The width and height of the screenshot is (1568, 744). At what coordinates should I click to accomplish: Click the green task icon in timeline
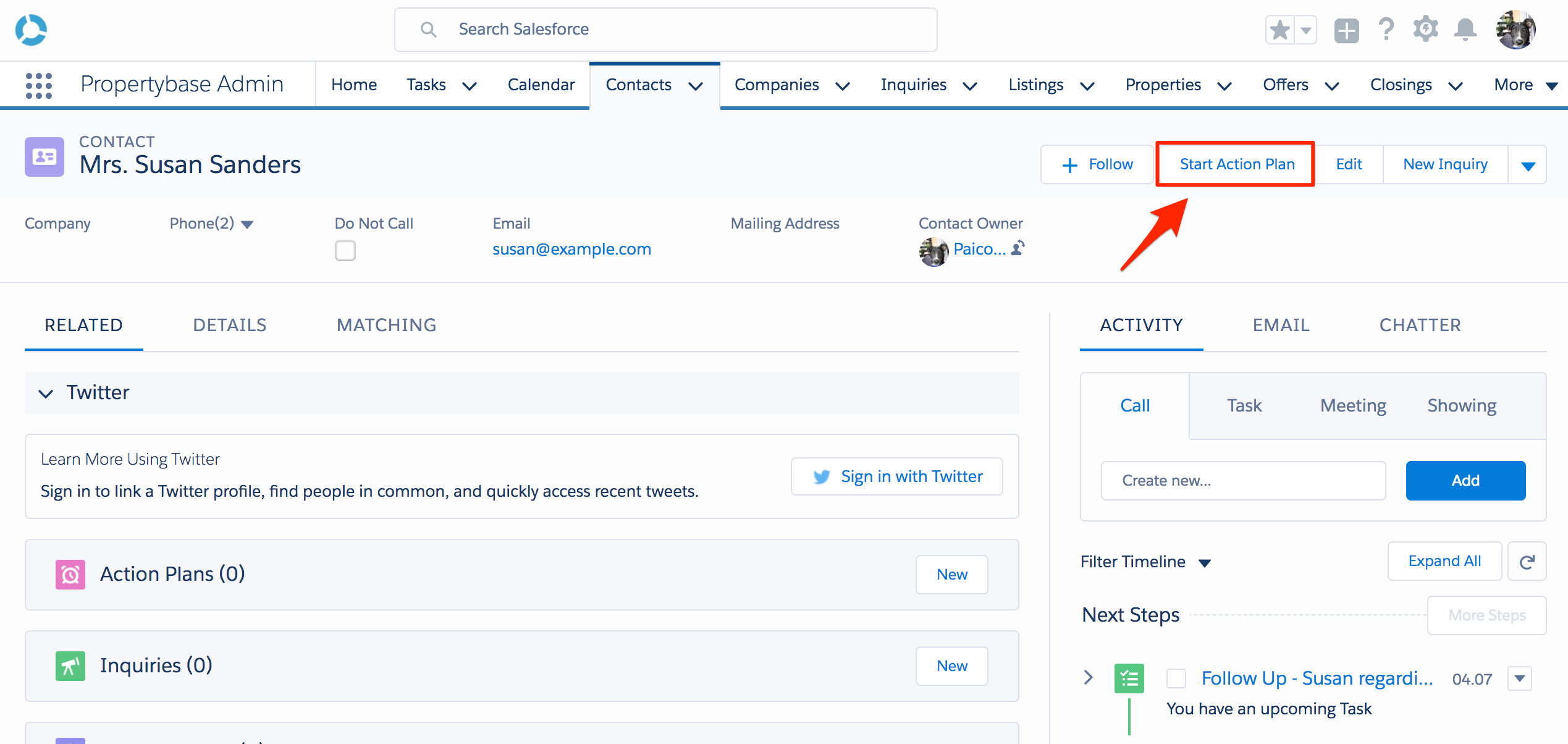click(x=1129, y=678)
